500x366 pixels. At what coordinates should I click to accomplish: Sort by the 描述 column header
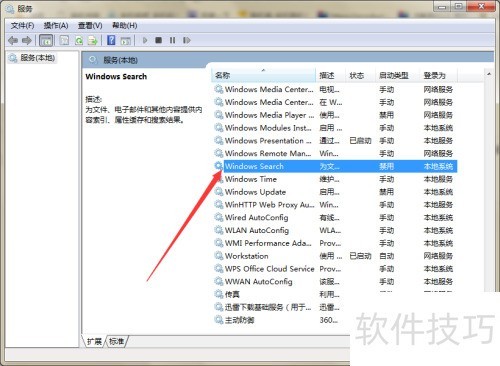(331, 75)
